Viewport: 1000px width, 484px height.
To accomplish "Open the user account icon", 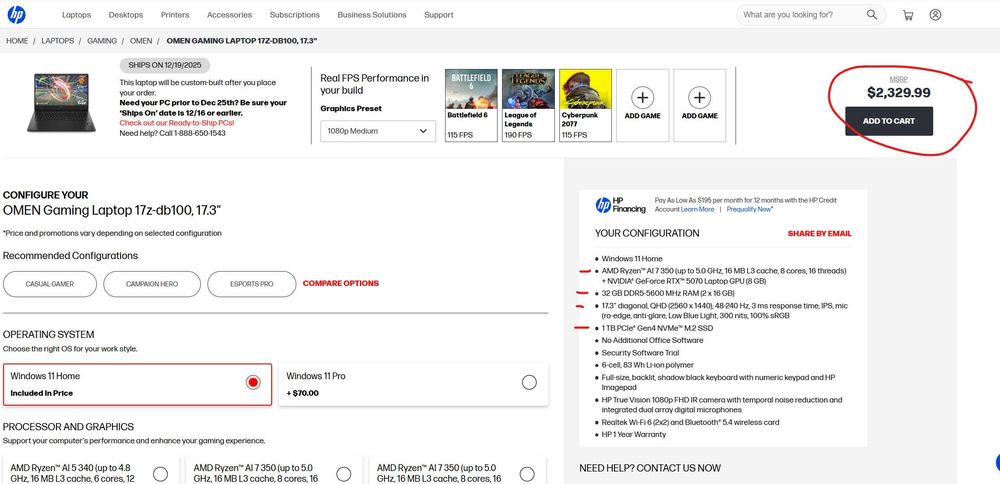I will [935, 15].
